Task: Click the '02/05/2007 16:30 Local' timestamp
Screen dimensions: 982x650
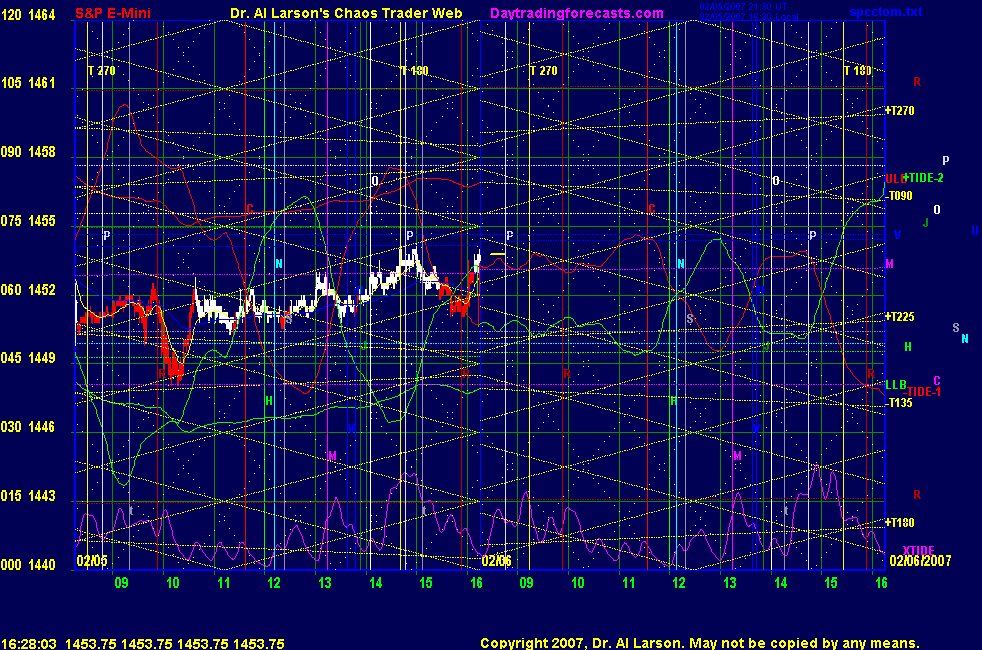Action: point(749,16)
